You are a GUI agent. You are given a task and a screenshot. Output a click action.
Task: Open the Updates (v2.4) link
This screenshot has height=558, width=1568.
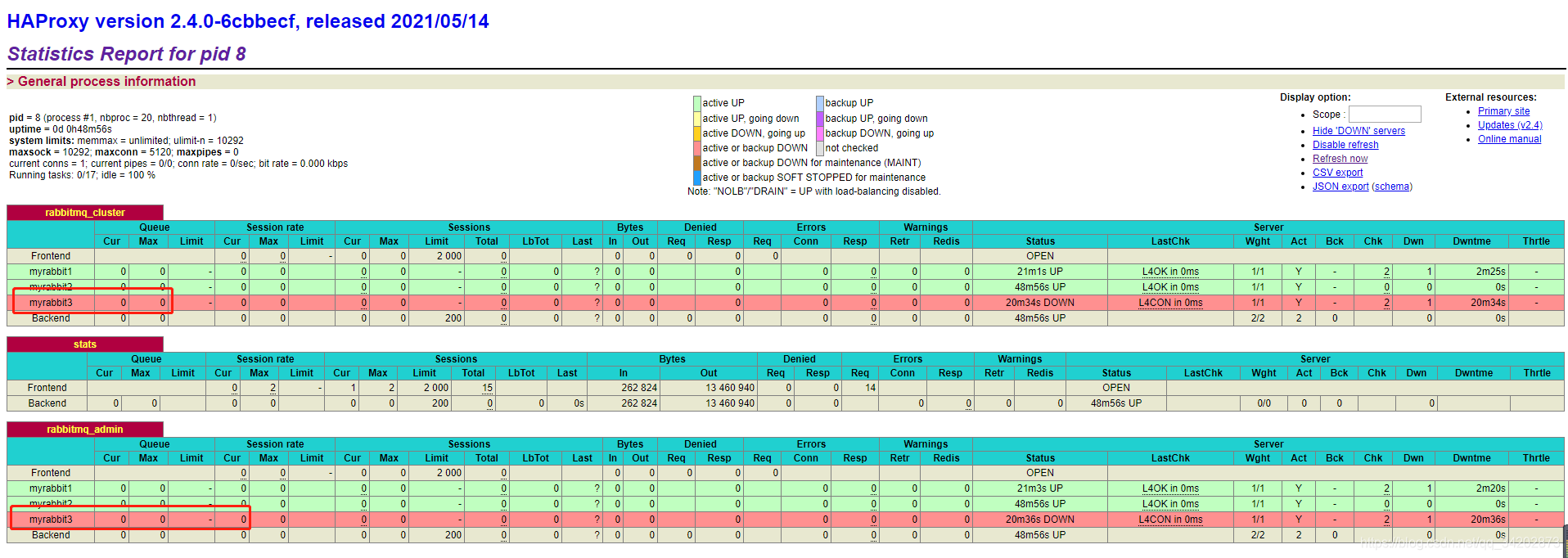pyautogui.click(x=1510, y=125)
